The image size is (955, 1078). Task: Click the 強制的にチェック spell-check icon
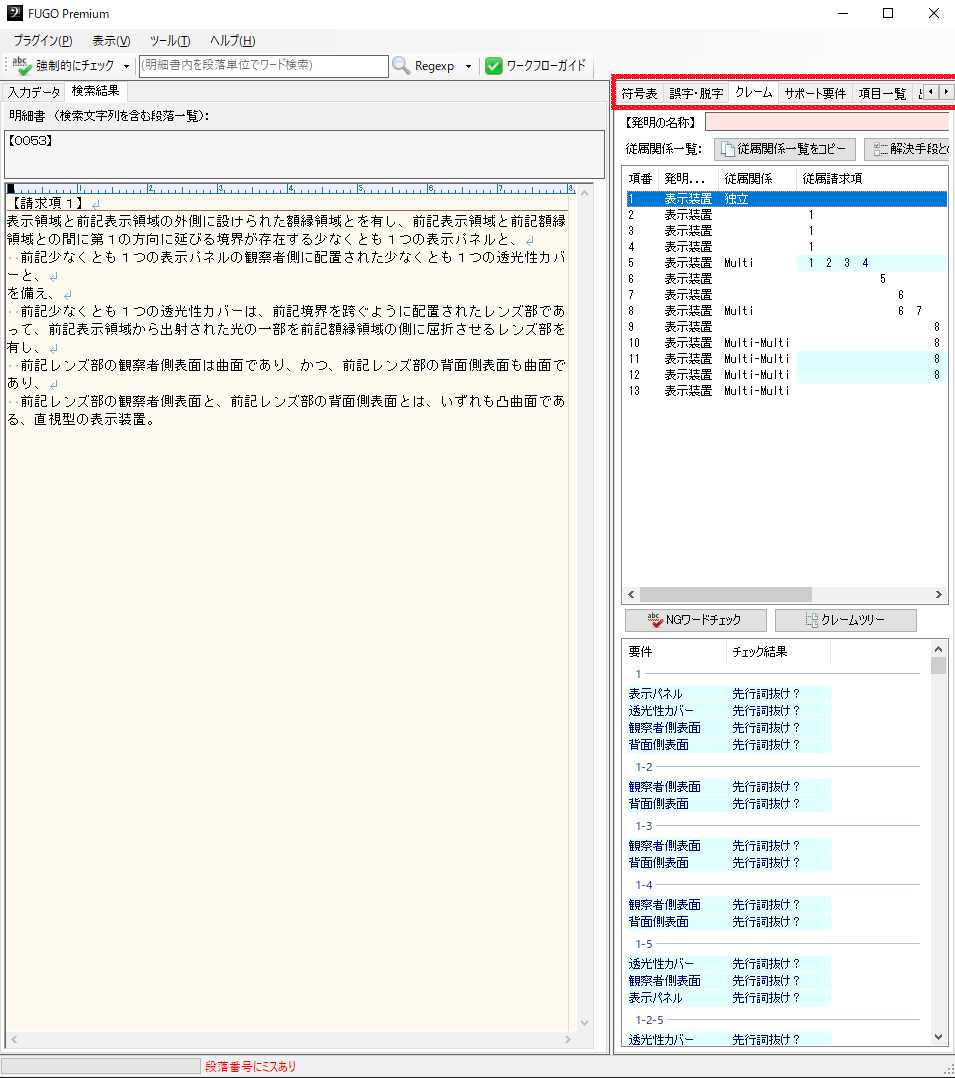tap(22, 66)
